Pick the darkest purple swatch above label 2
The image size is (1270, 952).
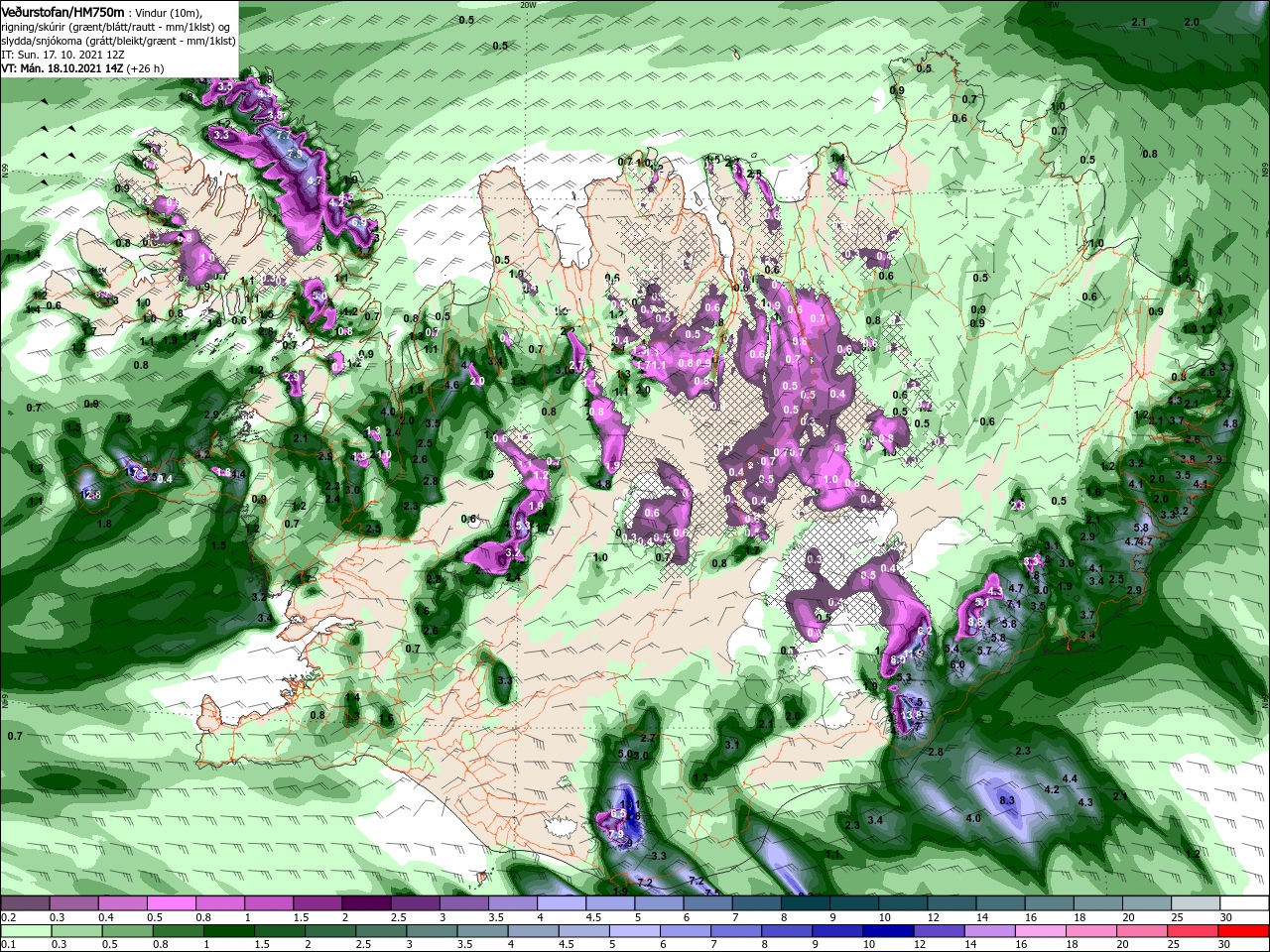(366, 904)
